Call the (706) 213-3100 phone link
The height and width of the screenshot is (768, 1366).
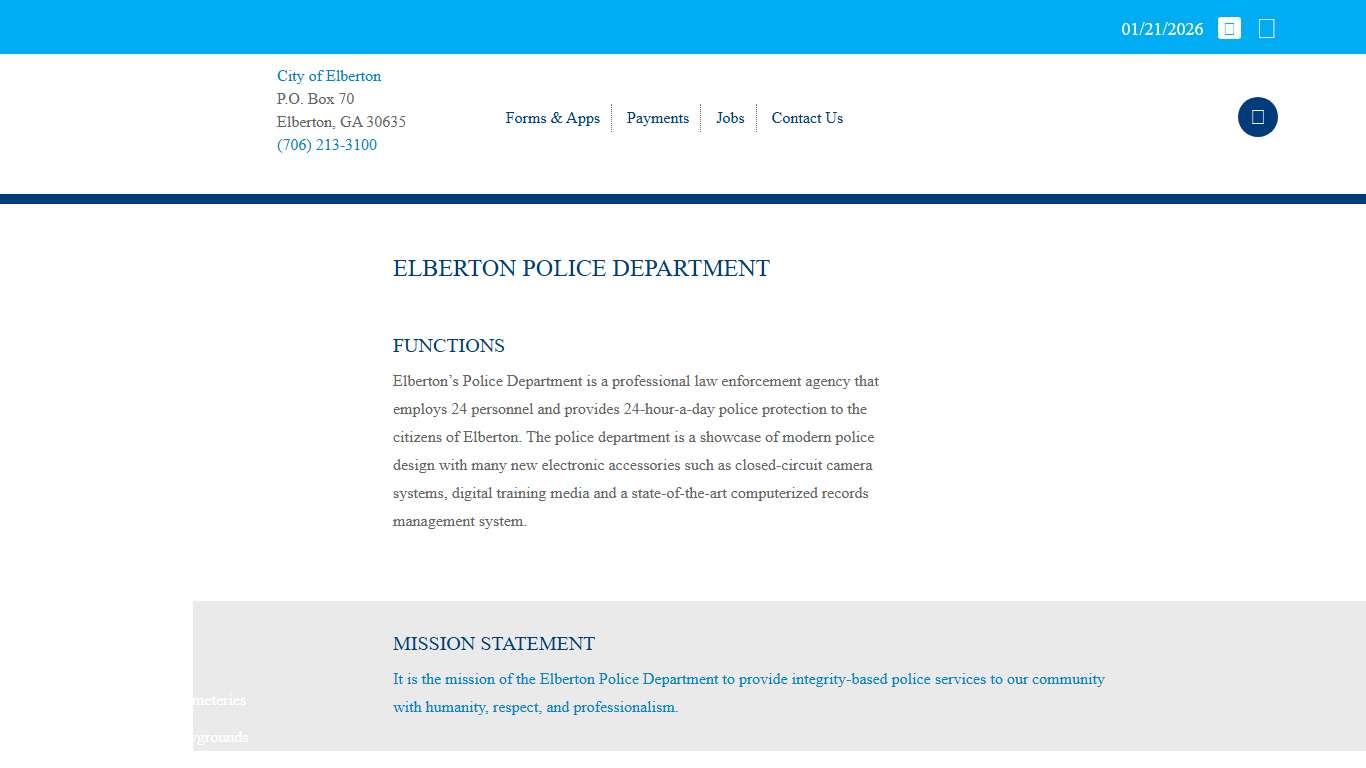pos(327,145)
